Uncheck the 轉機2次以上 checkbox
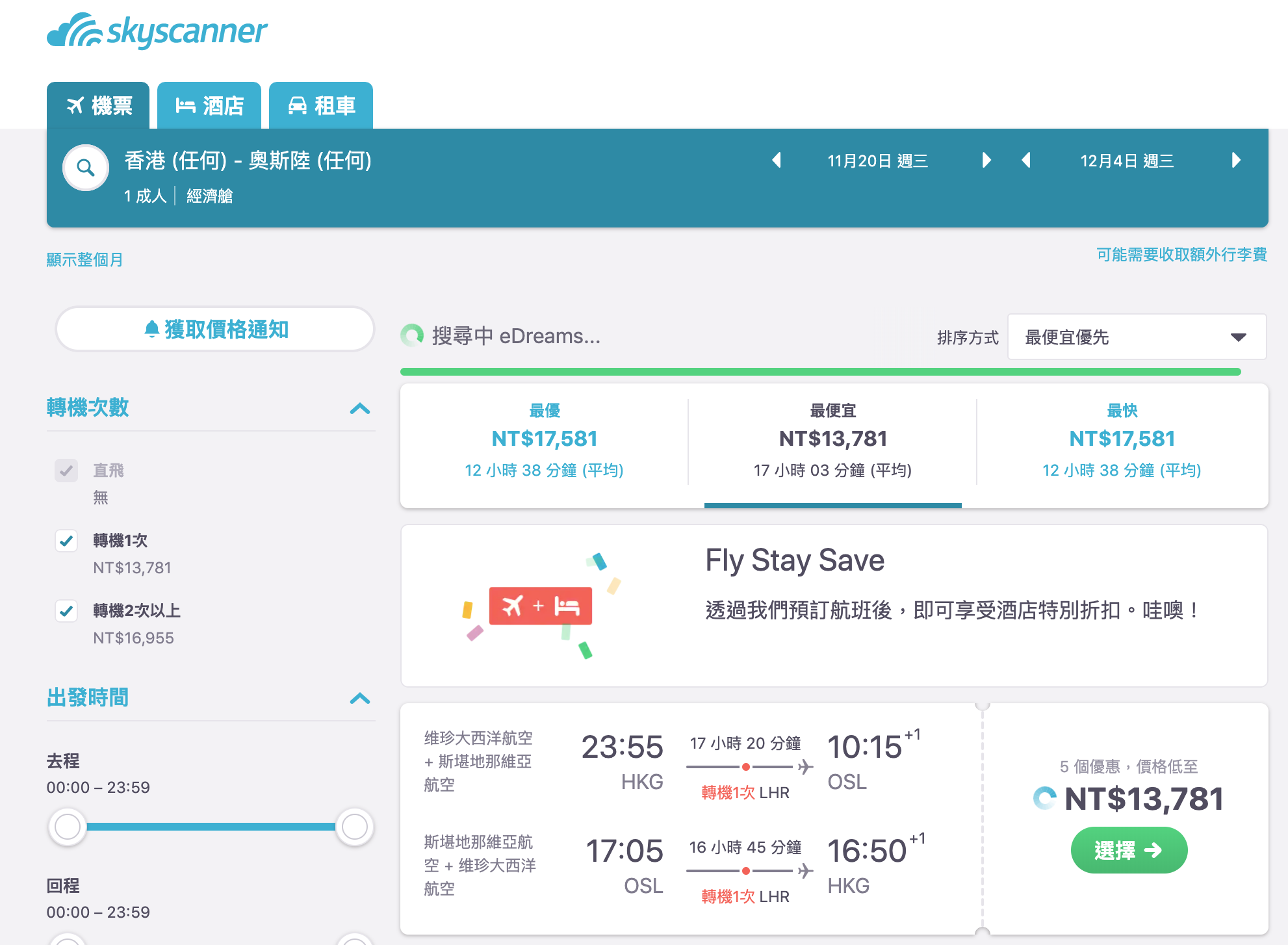 coord(66,612)
